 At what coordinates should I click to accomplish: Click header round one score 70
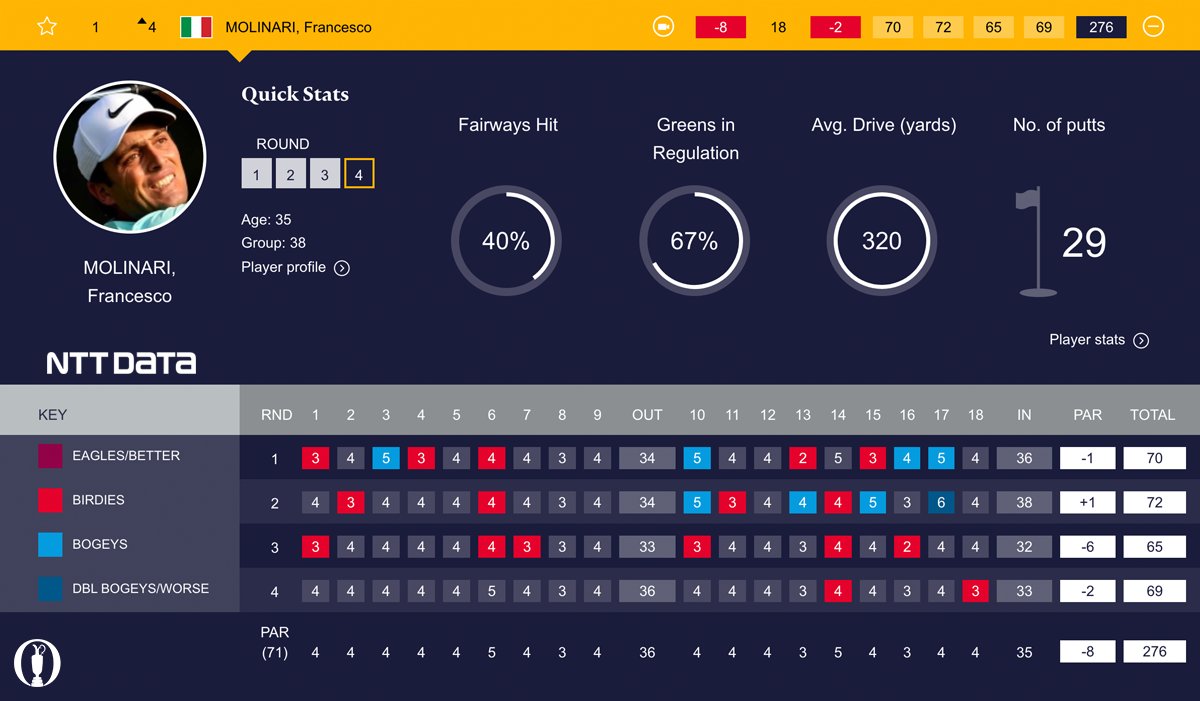click(892, 27)
